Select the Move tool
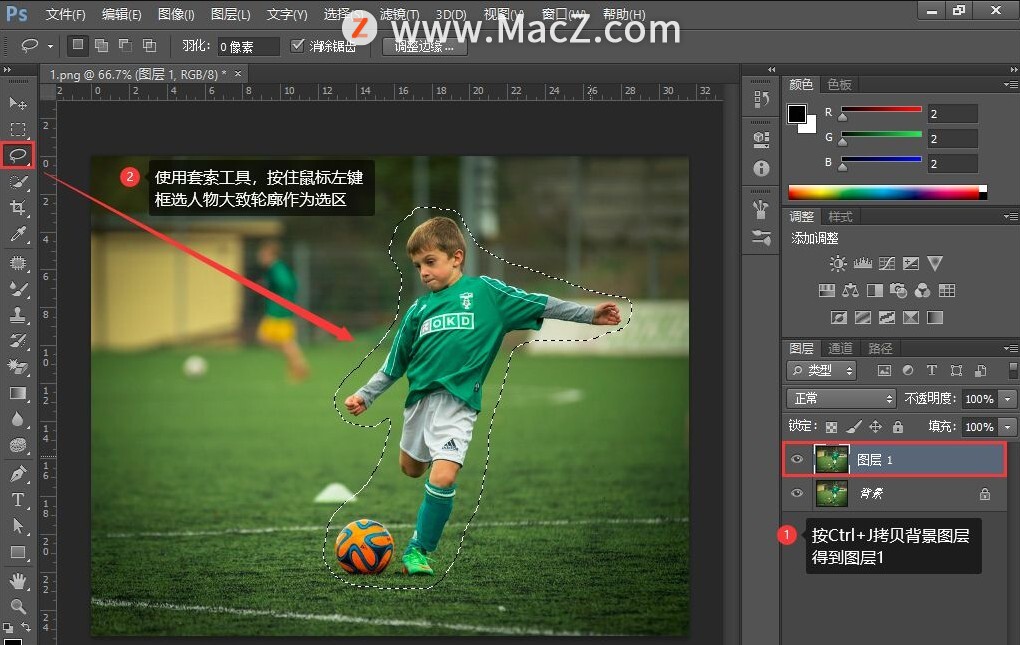The image size is (1020, 645). point(18,103)
